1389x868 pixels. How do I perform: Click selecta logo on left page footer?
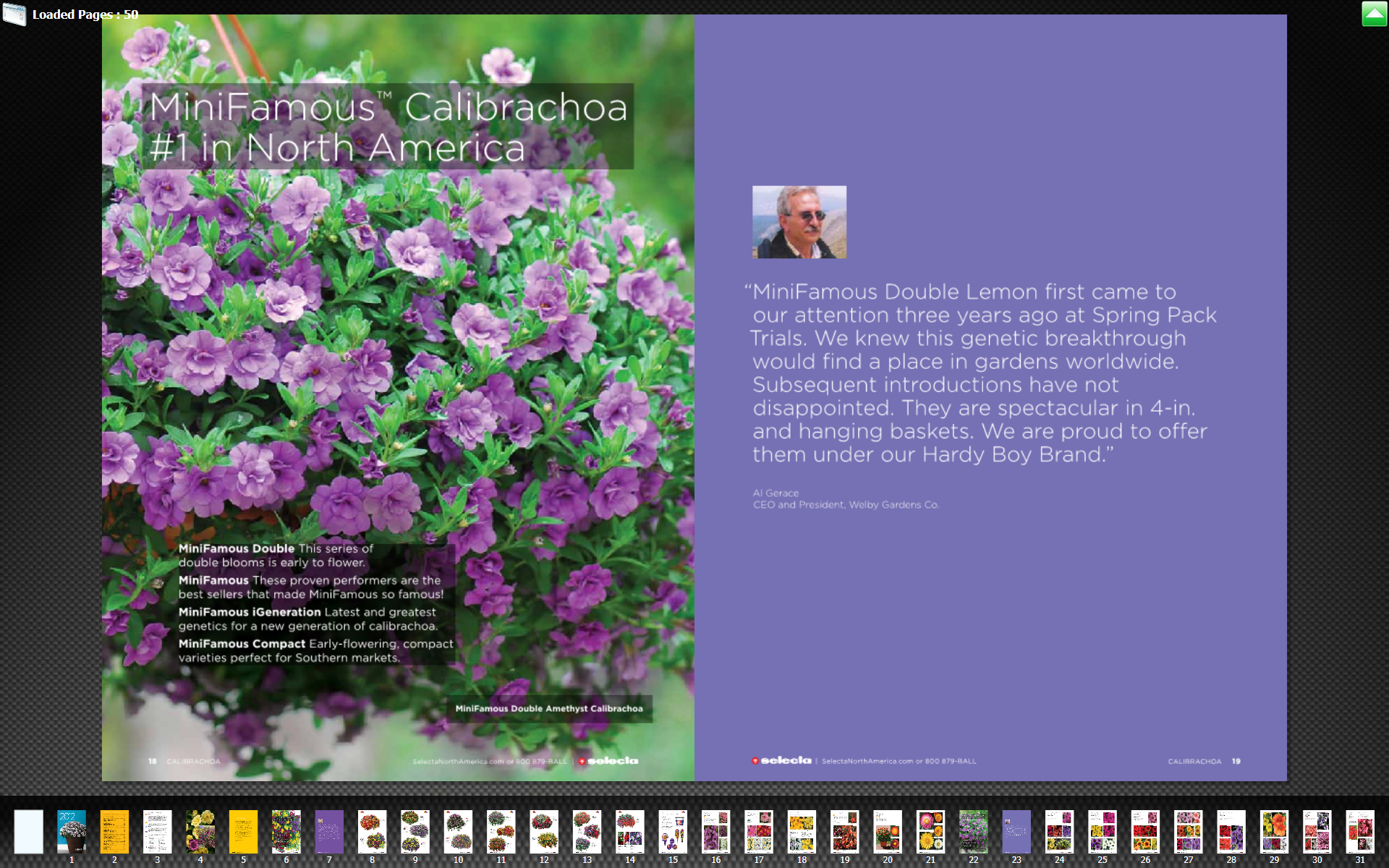(x=608, y=761)
